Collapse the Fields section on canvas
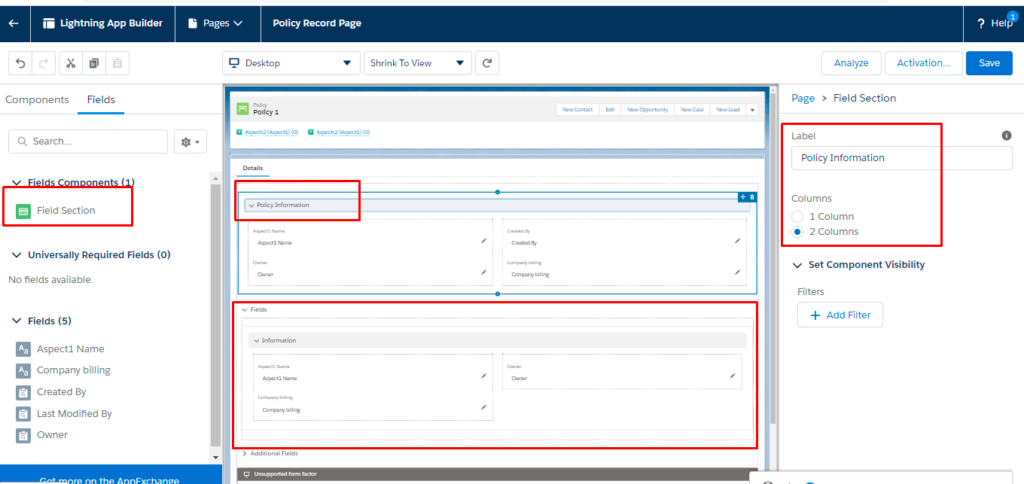The width and height of the screenshot is (1024, 484). [x=245, y=310]
